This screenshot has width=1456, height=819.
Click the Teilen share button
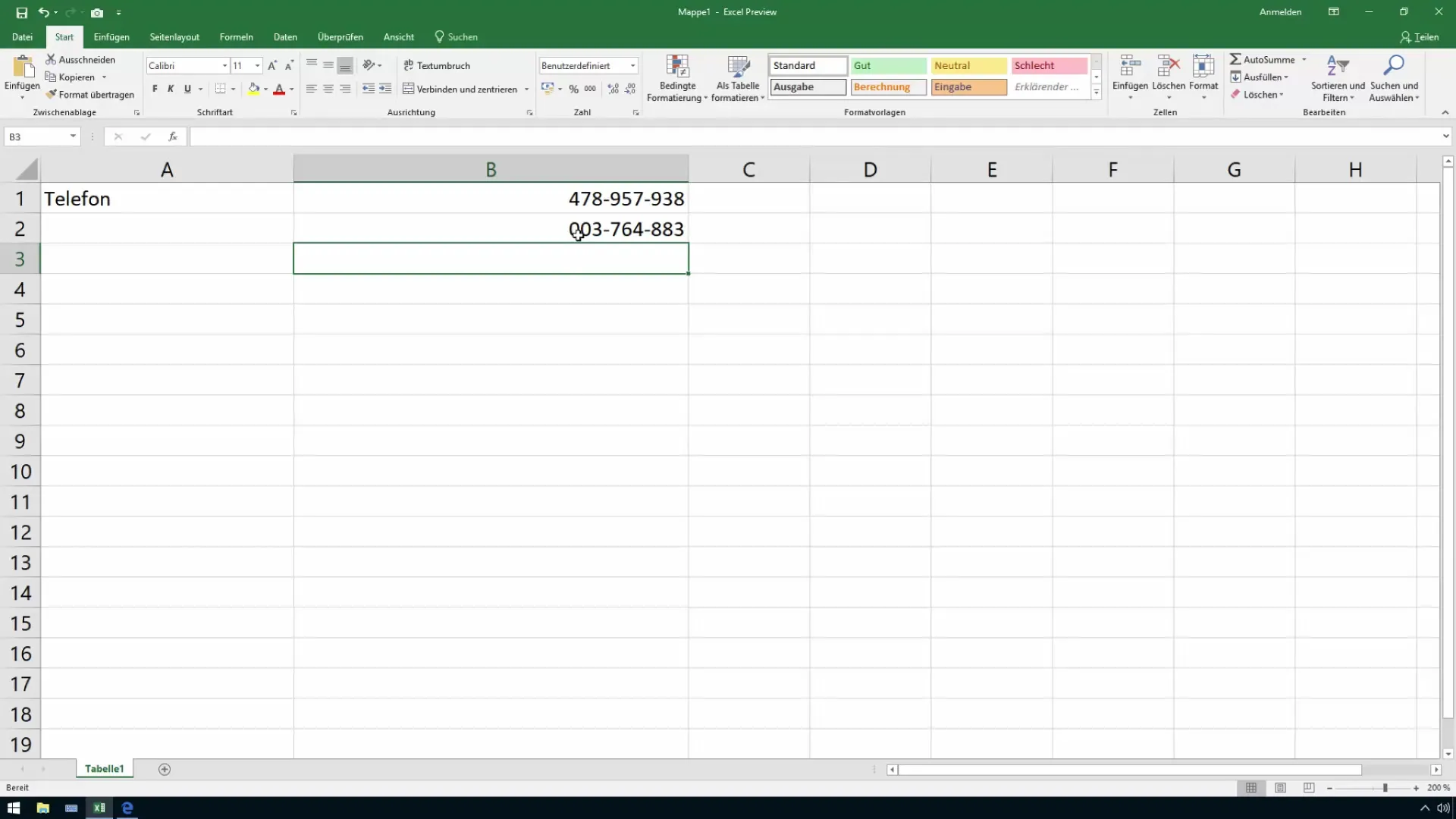(x=1419, y=37)
